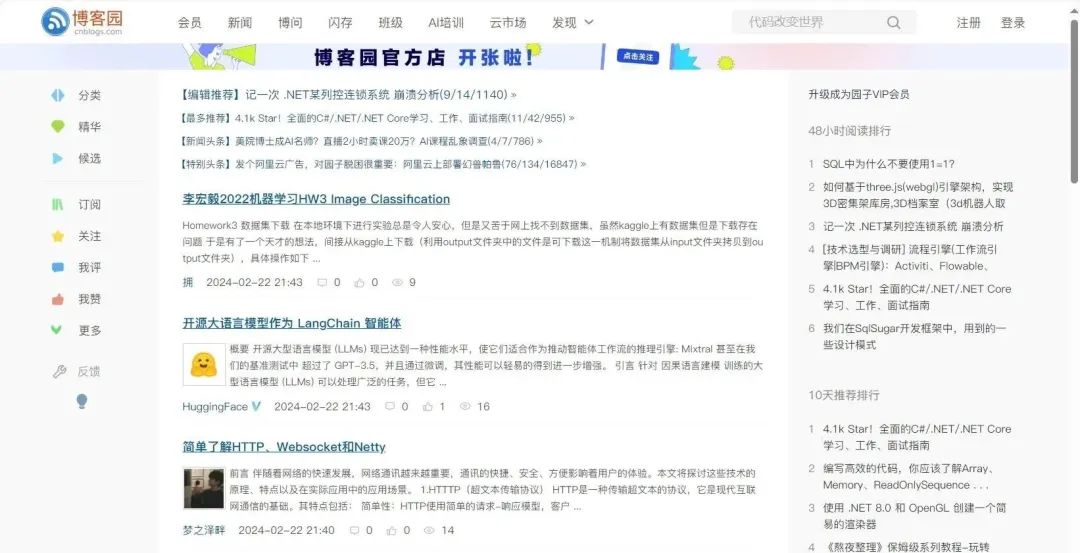
Task: Open article 简单了解HTTP、Websocket和Netty
Action: pos(283,447)
